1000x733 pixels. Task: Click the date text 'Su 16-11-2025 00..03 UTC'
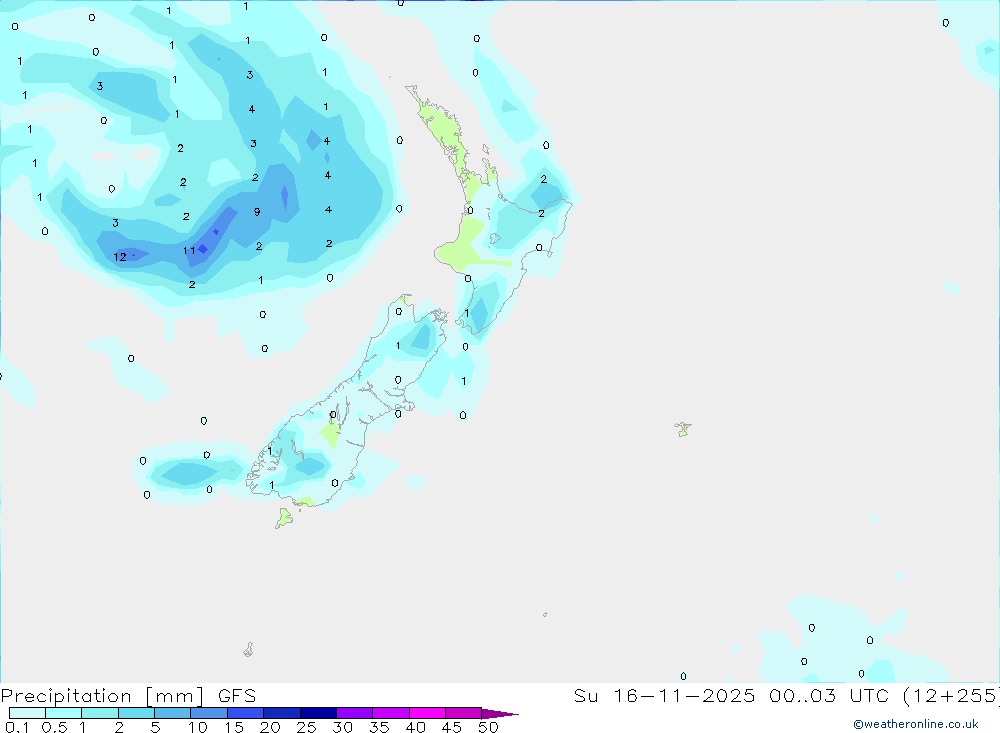(x=732, y=695)
